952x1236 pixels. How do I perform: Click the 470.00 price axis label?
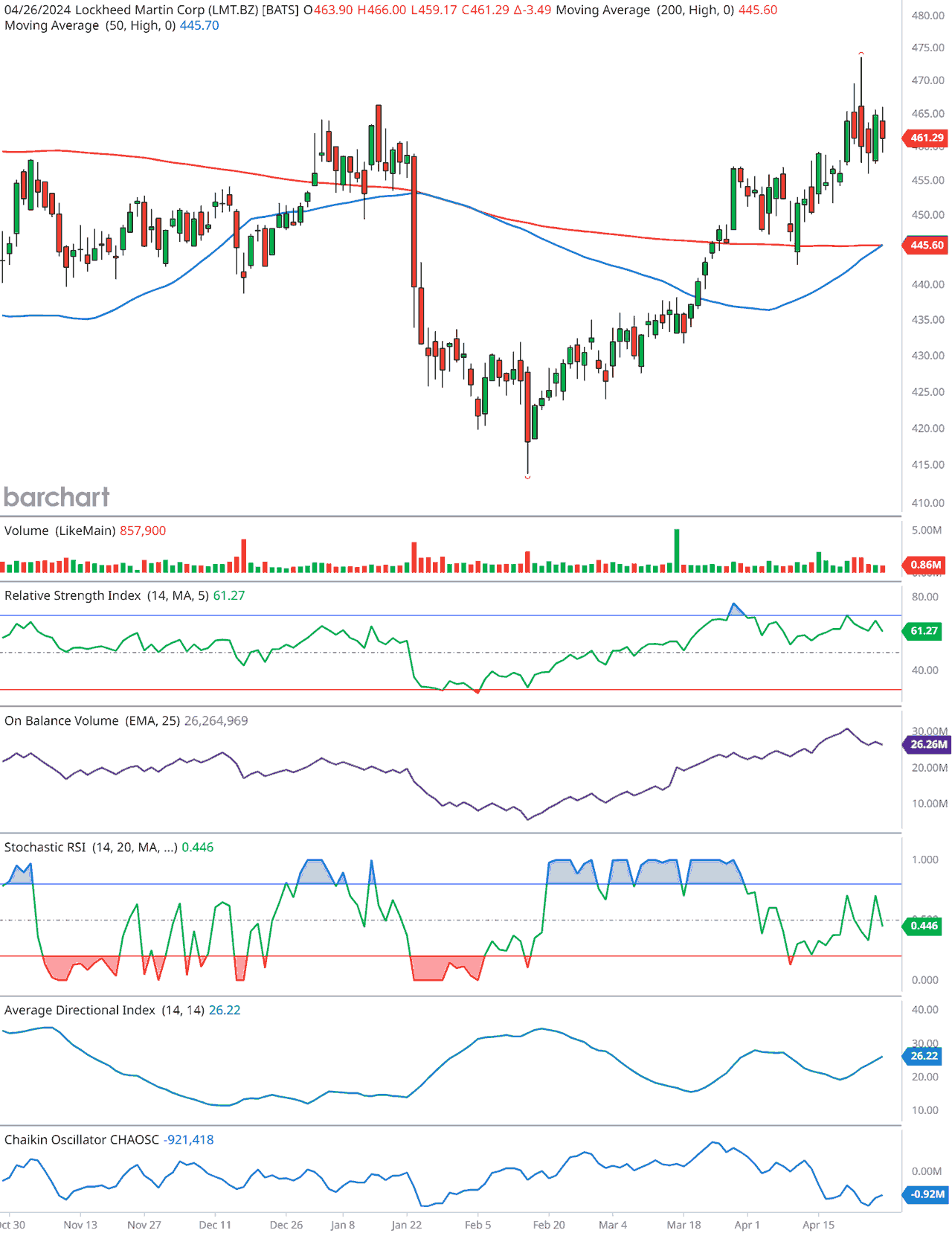pyautogui.click(x=927, y=80)
